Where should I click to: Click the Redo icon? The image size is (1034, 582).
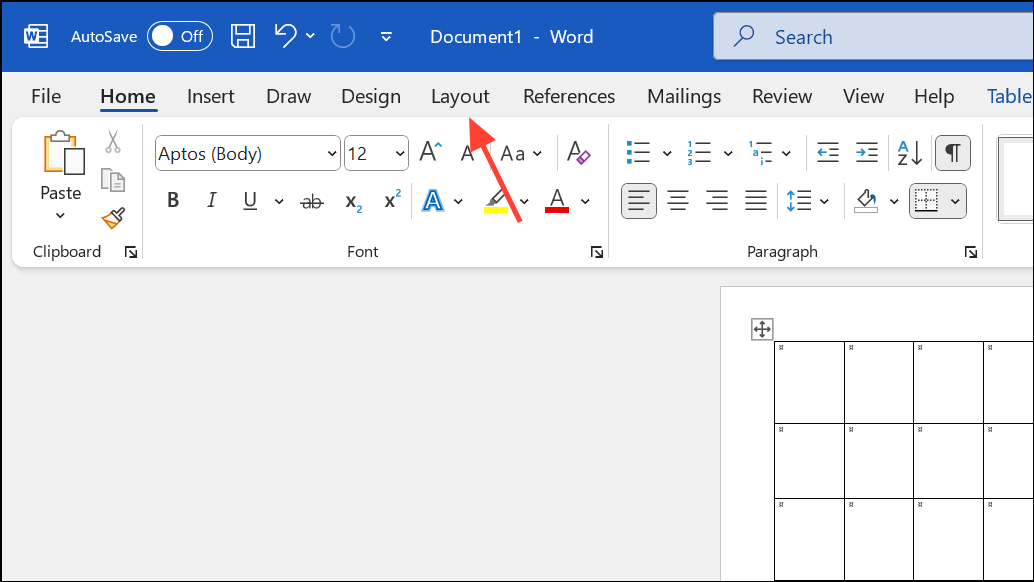point(342,36)
